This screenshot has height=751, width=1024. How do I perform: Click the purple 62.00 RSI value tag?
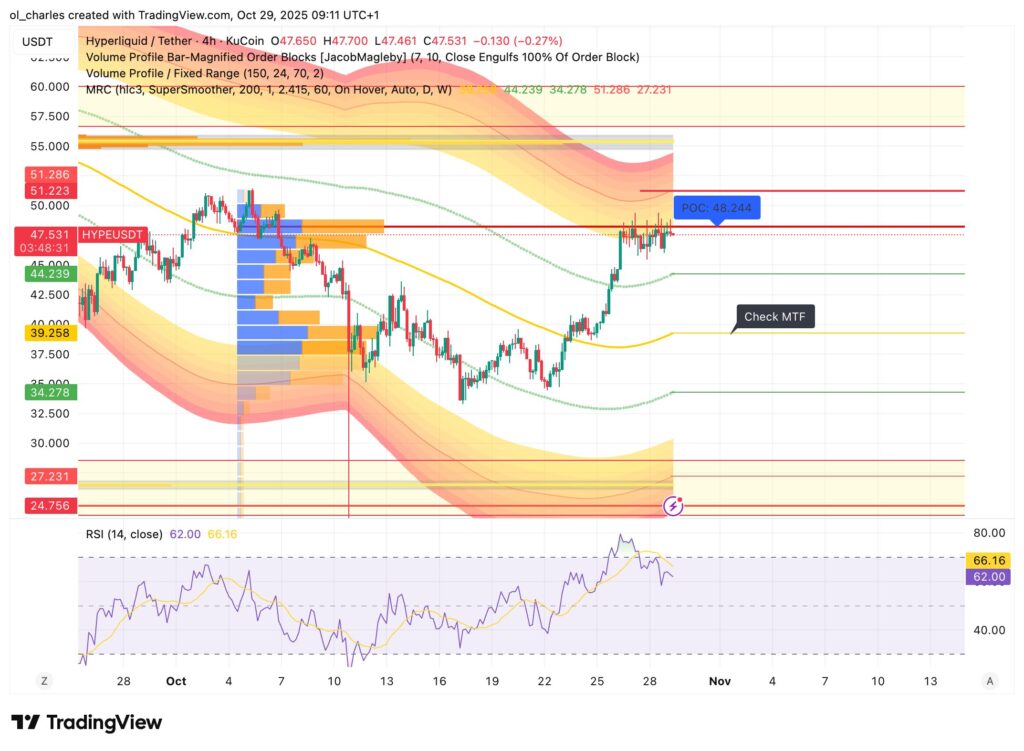point(988,576)
